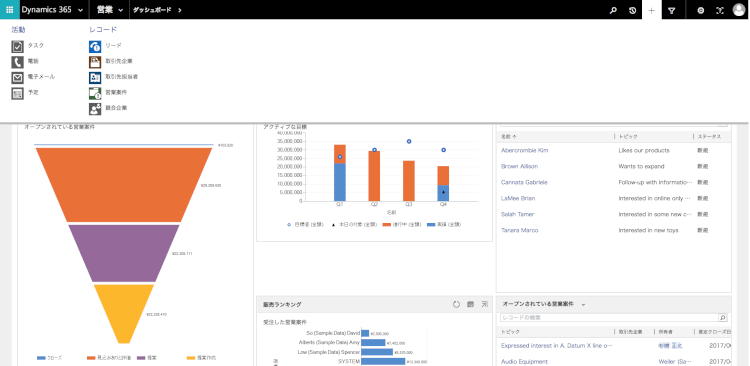Select 競合企業 in the create menu
Screen dimensions: 750x366
(x=116, y=108)
